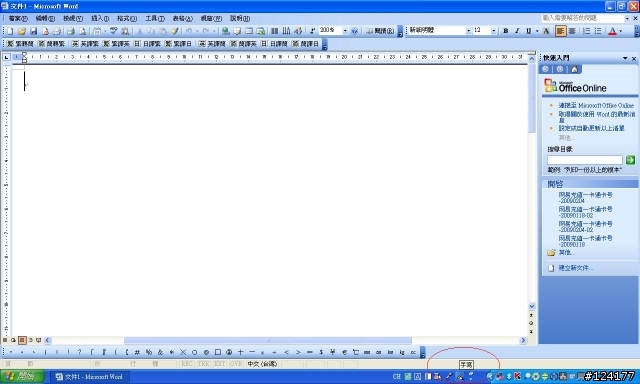Open undo history dropdown arrow
Viewport: 640px width, 384px height.
pos(197,31)
